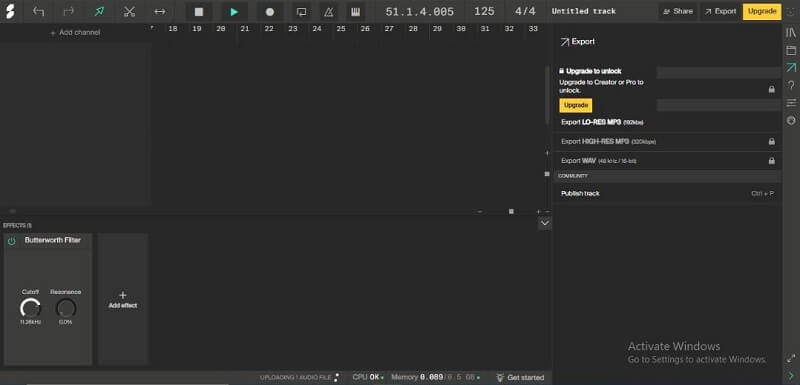Choose Export WAV option
The height and width of the screenshot is (385, 800).
(667, 161)
